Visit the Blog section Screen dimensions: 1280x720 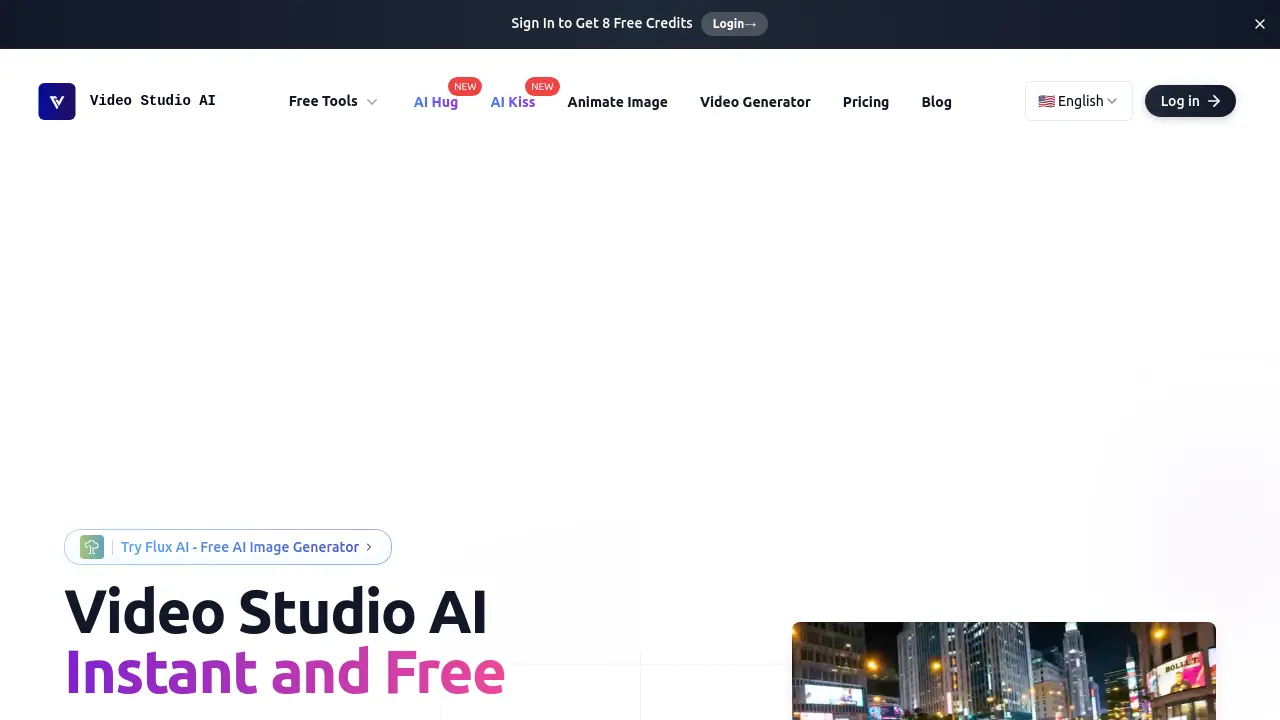[936, 101]
